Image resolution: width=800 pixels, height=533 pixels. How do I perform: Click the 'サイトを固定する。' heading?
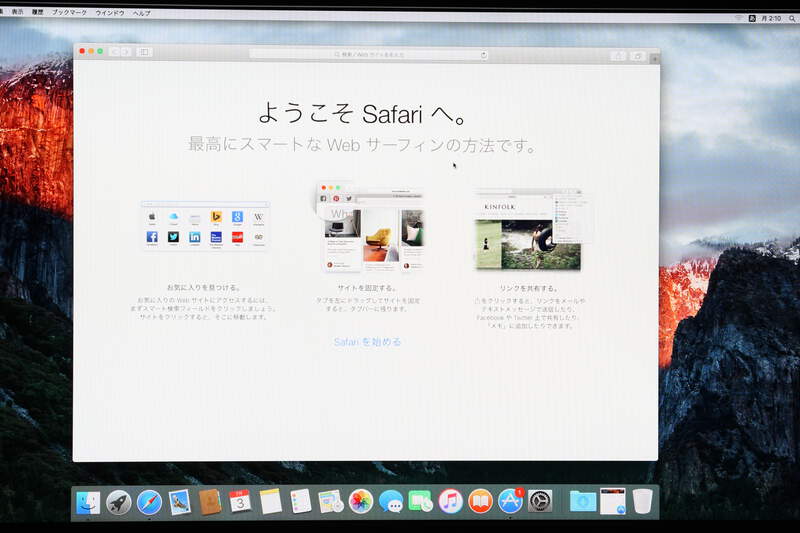(367, 288)
